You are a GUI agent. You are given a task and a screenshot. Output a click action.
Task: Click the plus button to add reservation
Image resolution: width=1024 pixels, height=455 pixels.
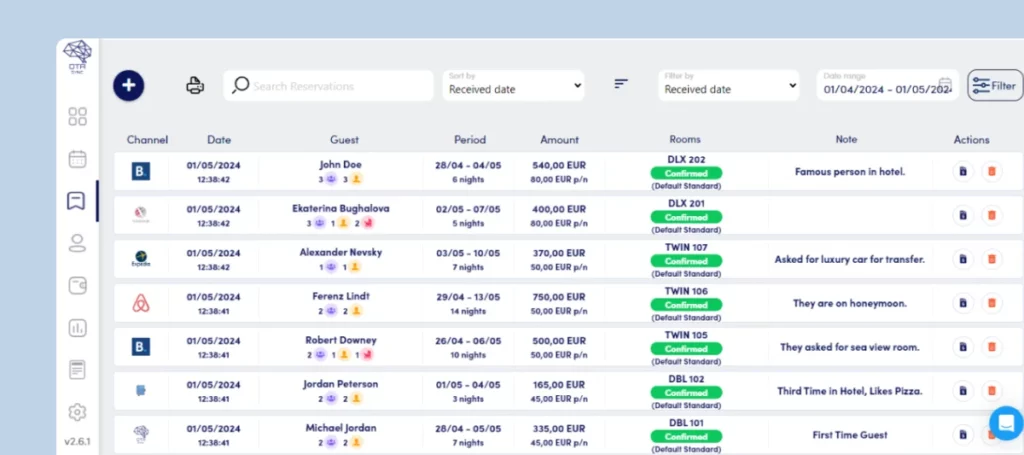pos(129,86)
